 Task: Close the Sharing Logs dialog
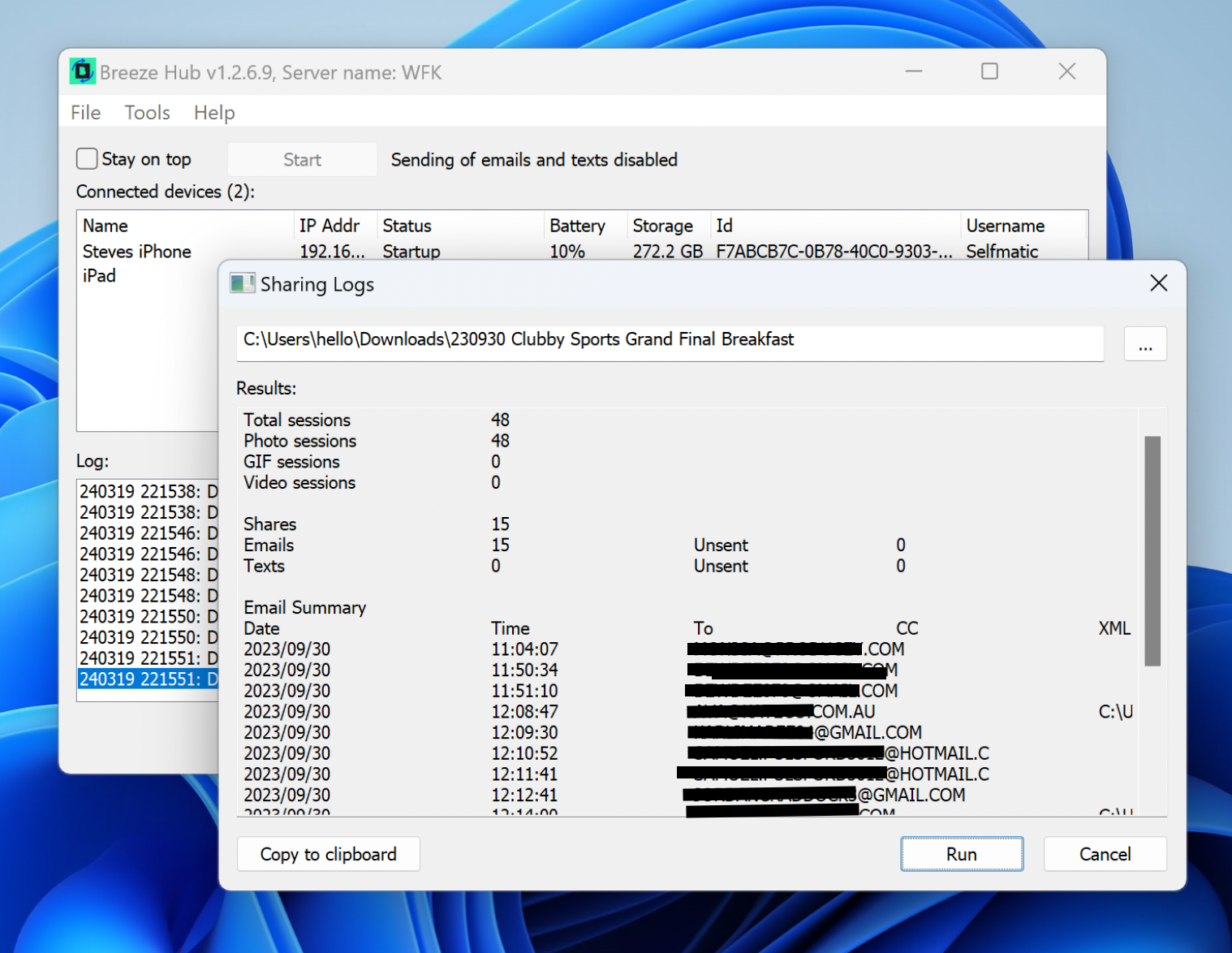coord(1158,283)
